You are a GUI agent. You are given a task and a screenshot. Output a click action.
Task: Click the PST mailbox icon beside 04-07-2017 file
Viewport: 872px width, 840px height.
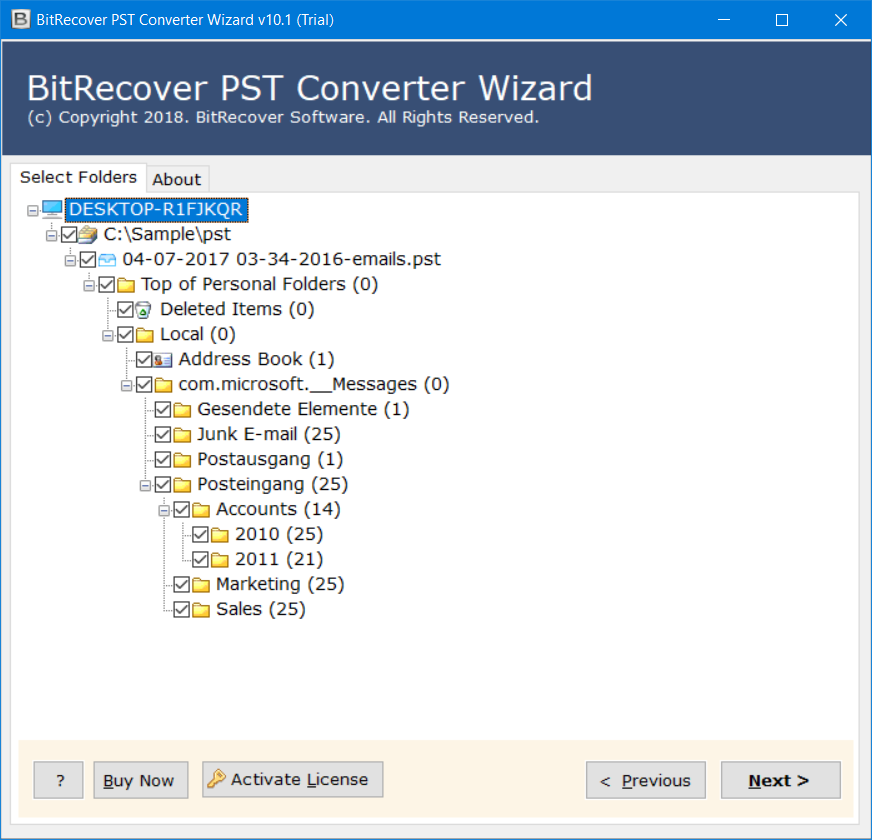(x=107, y=260)
